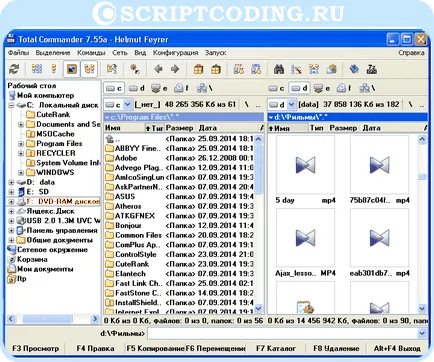Open the right panel drive d dropdown
Screen dimensions: 434x362
tap(291, 105)
